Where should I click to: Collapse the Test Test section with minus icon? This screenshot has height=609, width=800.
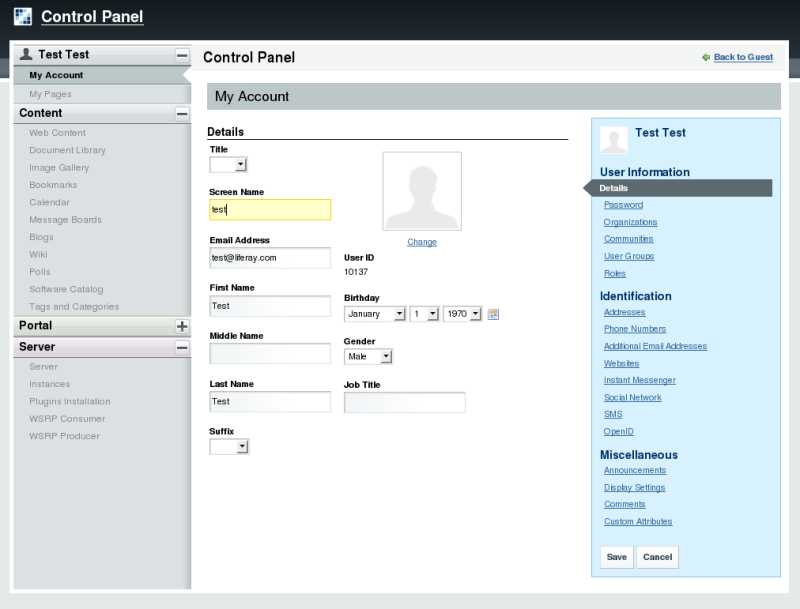coord(182,55)
